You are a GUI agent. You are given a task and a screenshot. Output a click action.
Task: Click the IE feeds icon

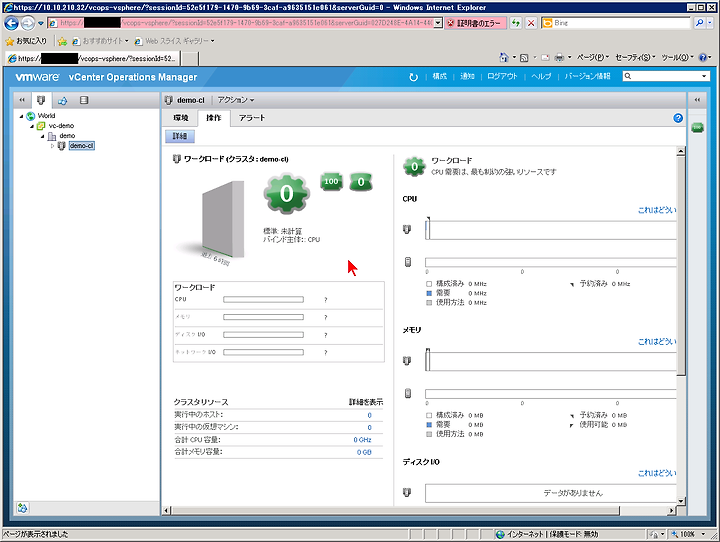coord(524,57)
